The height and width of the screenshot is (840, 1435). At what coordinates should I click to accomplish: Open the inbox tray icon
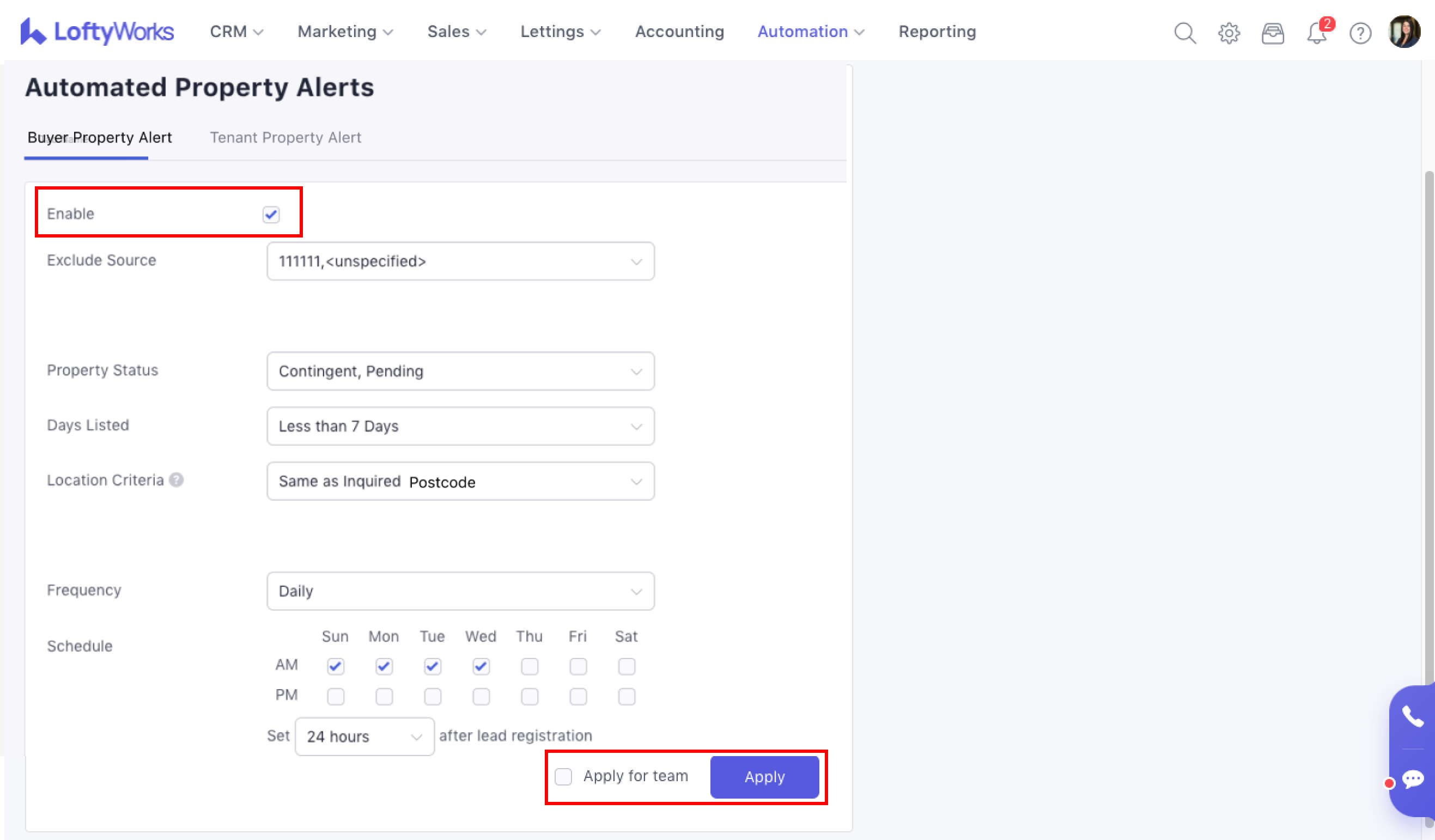1273,33
